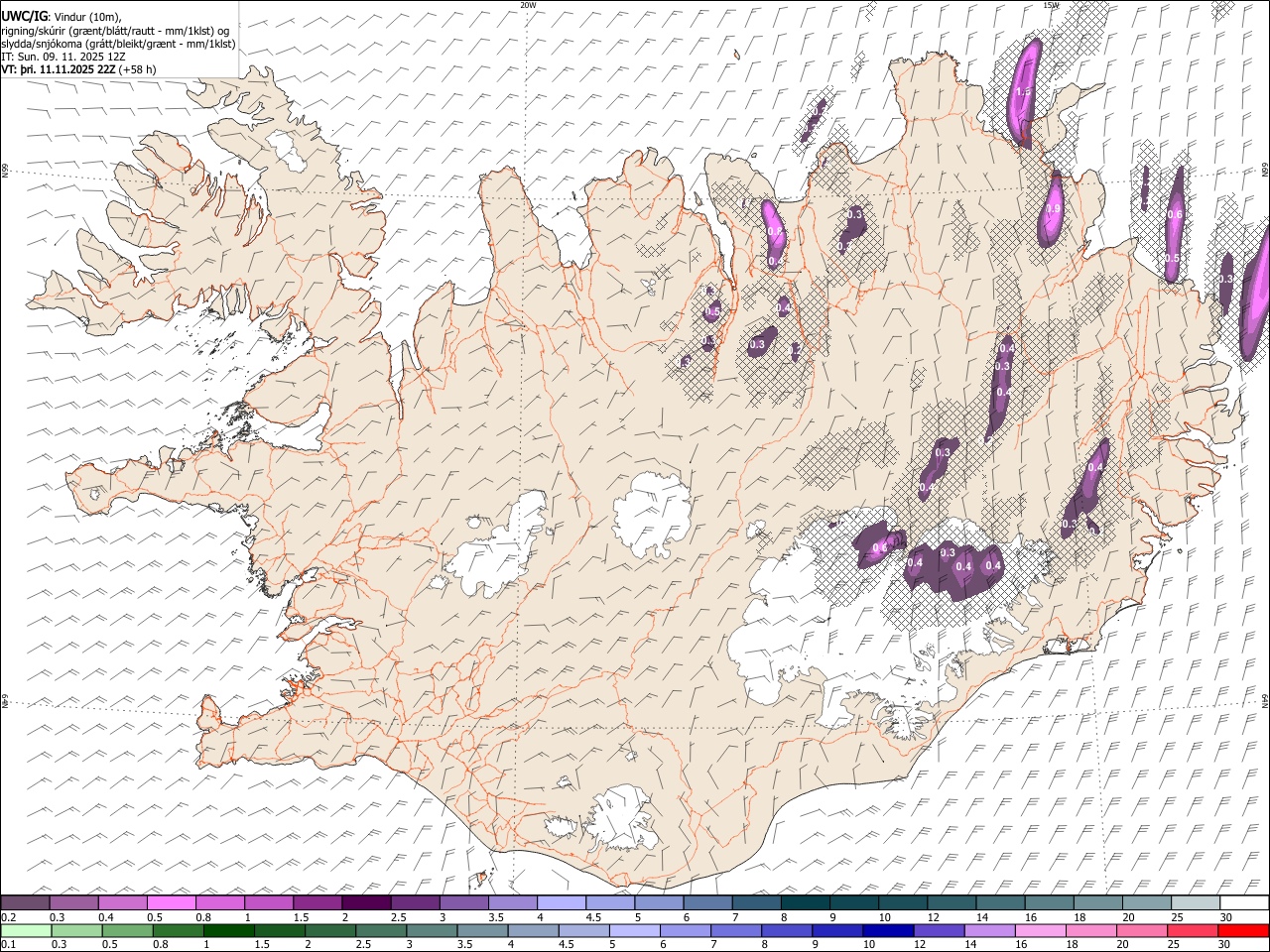Click the 'IT: Sun. 09. 11. 2025 12Z' line
Image resolution: width=1270 pixels, height=952 pixels.
(63, 57)
